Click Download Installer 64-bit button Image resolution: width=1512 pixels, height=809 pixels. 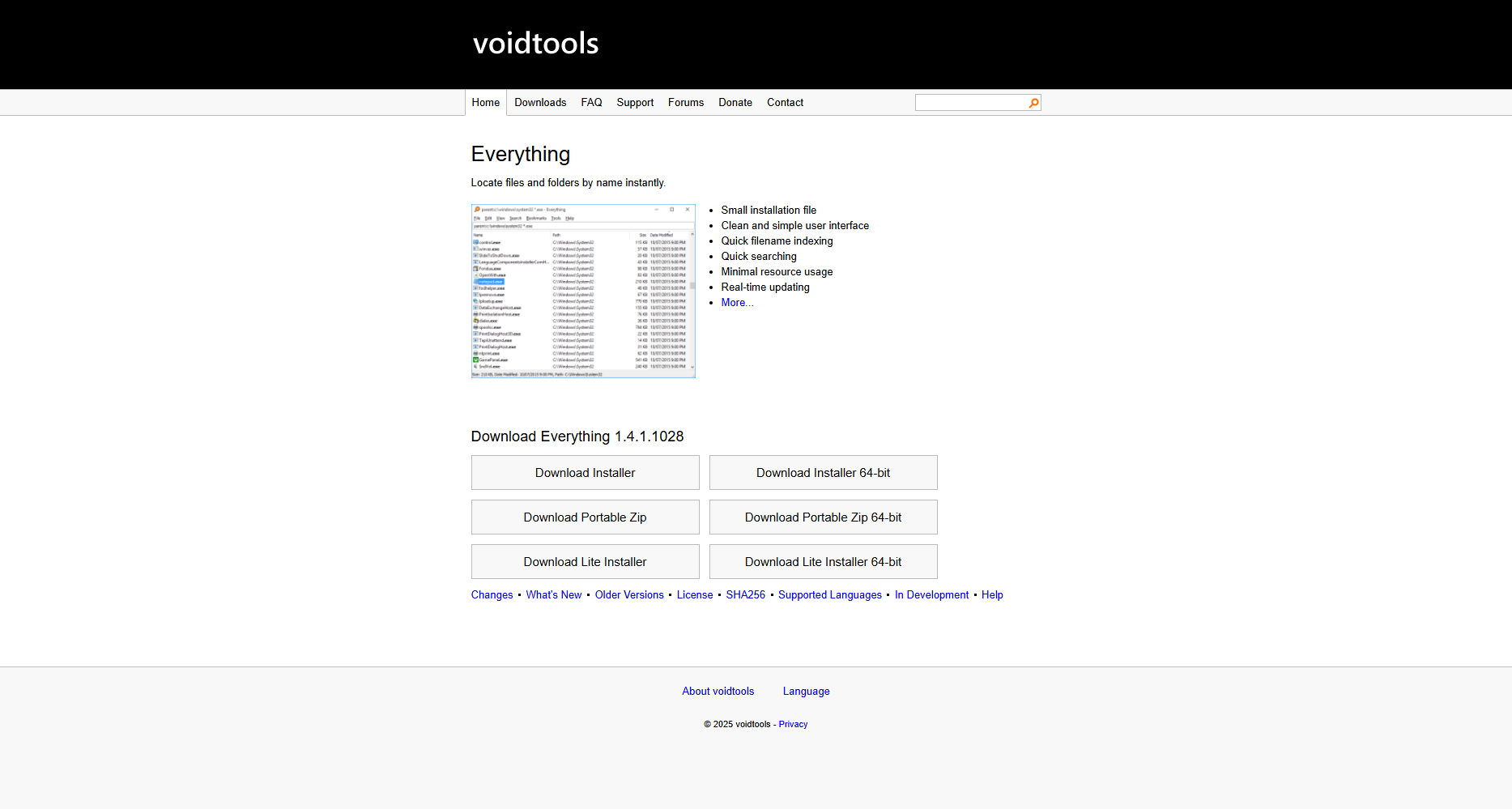[x=823, y=473]
